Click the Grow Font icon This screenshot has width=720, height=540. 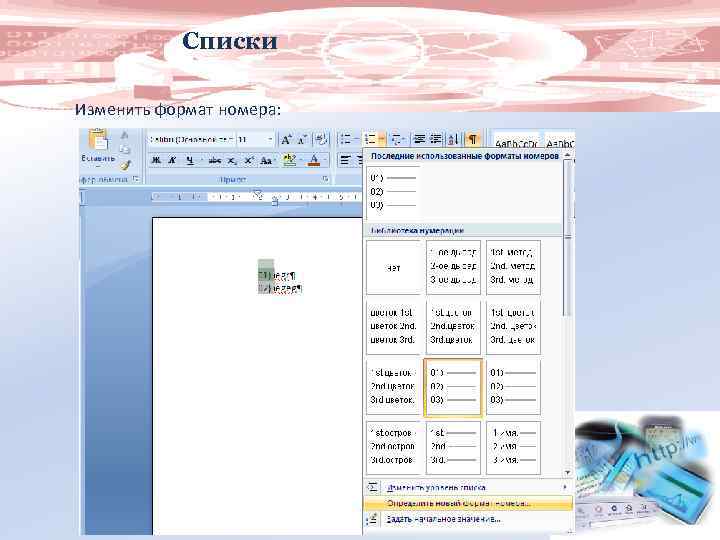coord(287,140)
